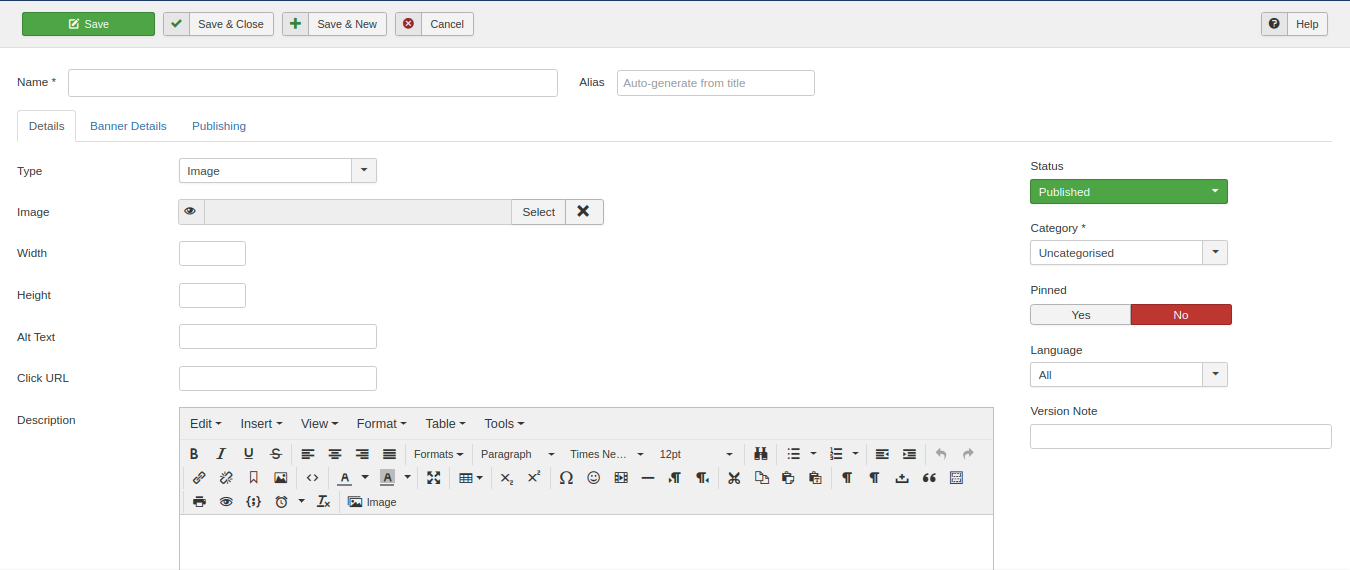Open the editor Edit menu

(205, 424)
